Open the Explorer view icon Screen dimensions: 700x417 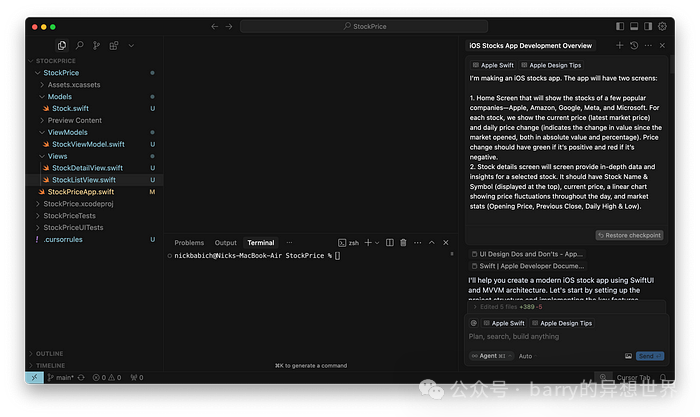[62, 45]
